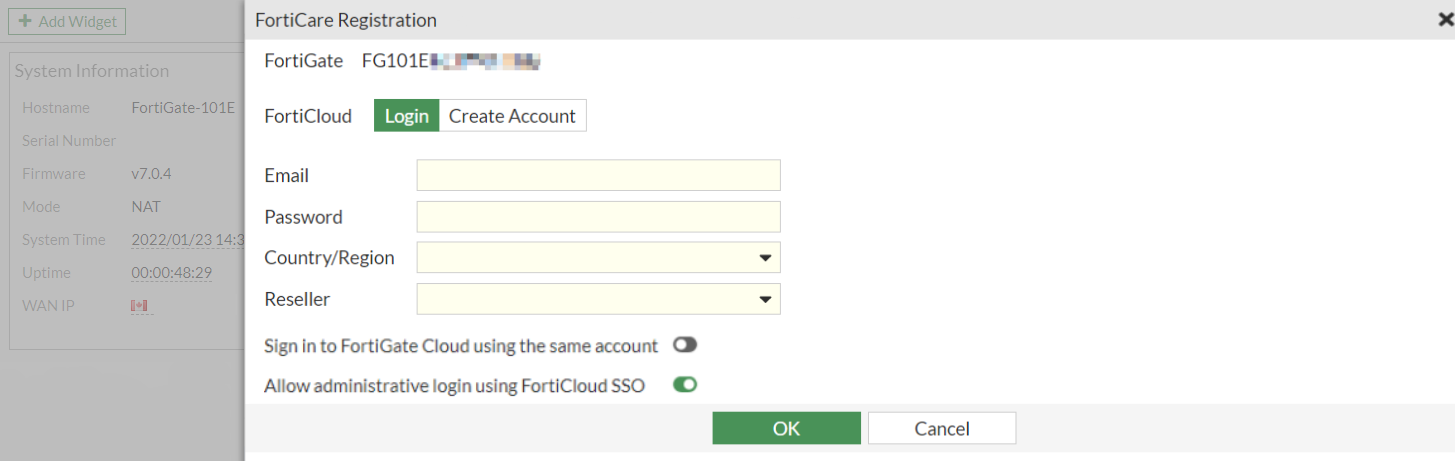Disable administrative login using FortiCloud SSO
Screen dimensions: 1455x461
pos(684,384)
